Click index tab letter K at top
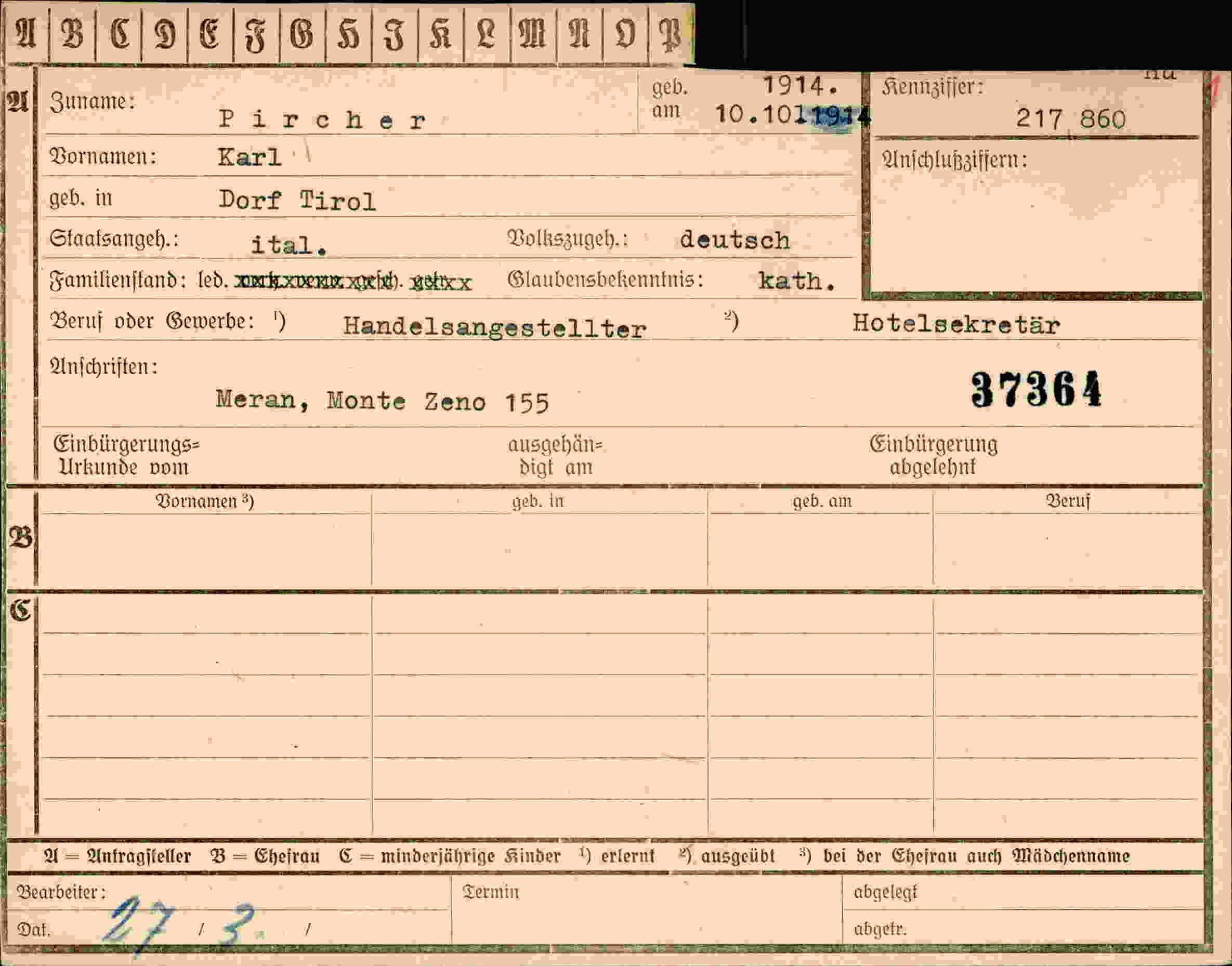The image size is (1232, 966). [x=440, y=34]
